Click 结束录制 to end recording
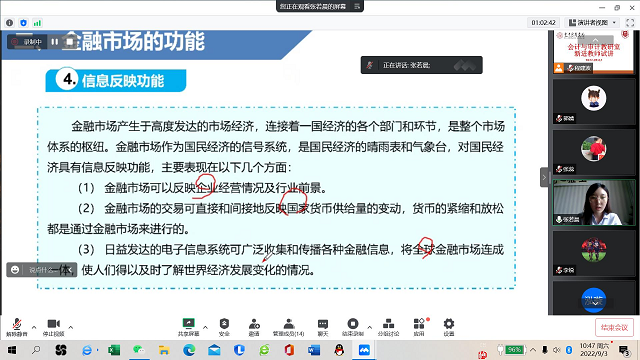This screenshot has height=360, width=640. point(353,327)
